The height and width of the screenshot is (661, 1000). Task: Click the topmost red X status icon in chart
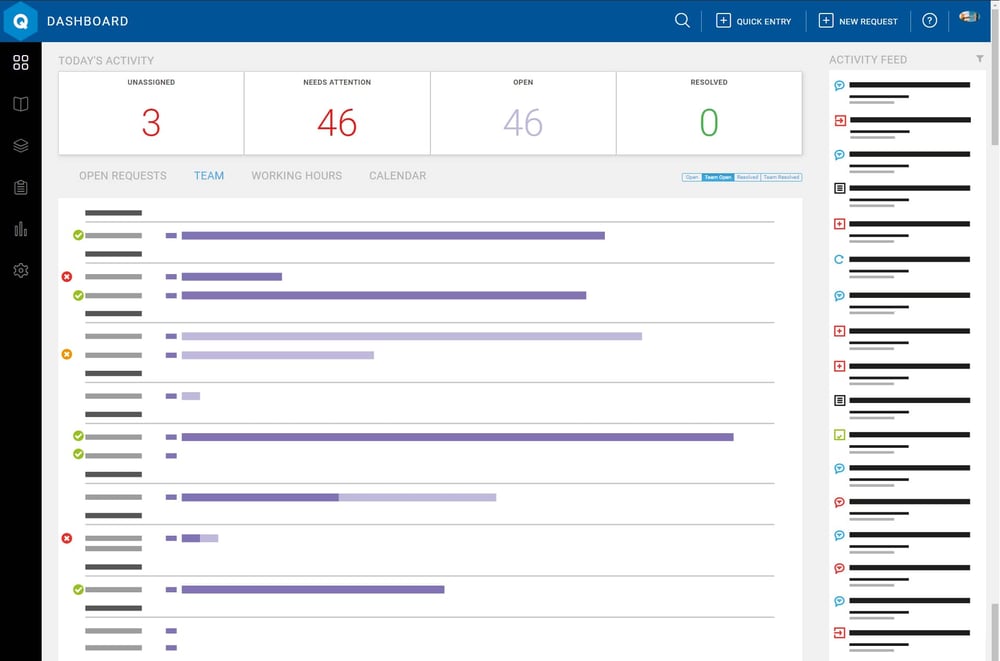(66, 276)
